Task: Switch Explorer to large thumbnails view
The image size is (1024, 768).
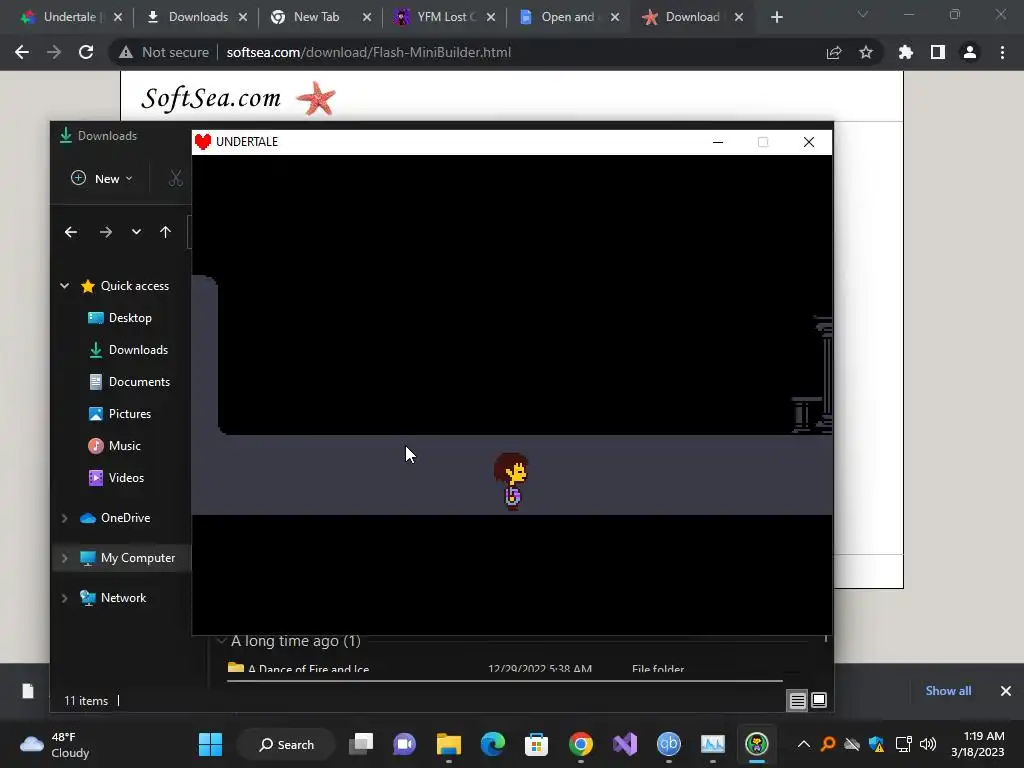Action: pyautogui.click(x=819, y=701)
